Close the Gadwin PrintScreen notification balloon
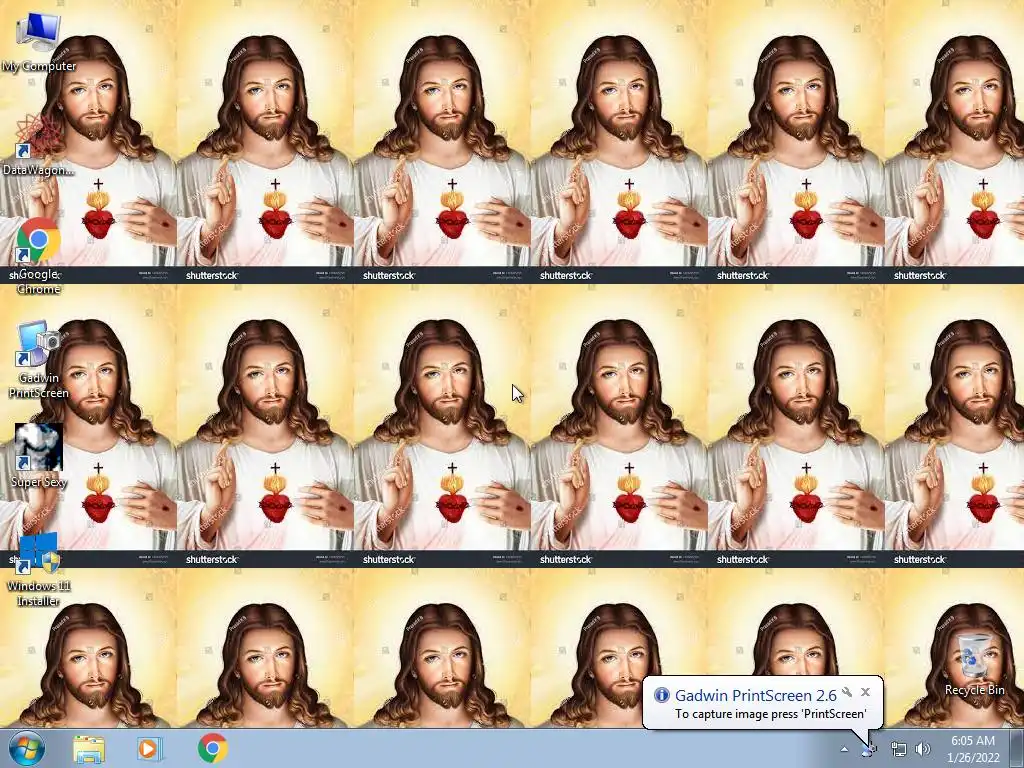 point(865,692)
